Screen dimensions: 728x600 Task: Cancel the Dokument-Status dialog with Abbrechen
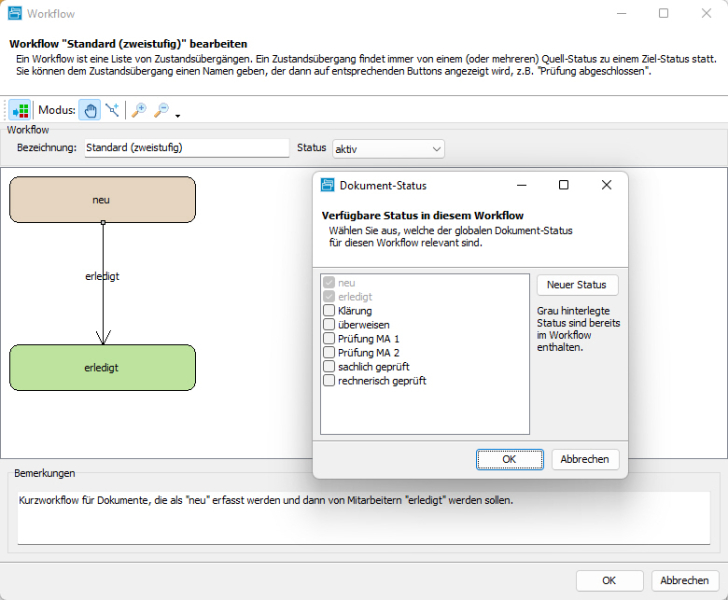click(x=585, y=459)
